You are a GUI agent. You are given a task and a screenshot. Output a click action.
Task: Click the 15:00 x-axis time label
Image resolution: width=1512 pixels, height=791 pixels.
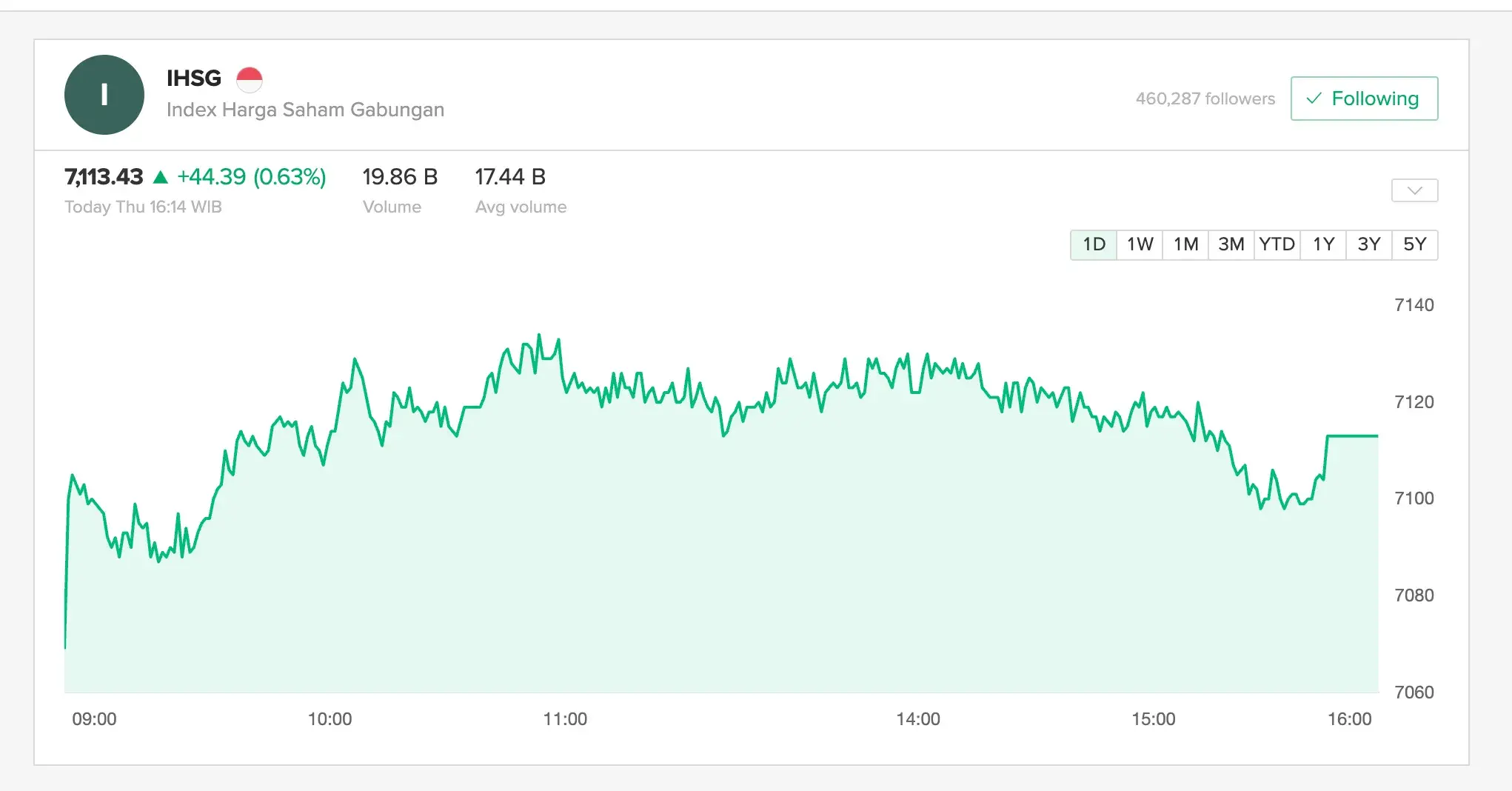click(1154, 719)
